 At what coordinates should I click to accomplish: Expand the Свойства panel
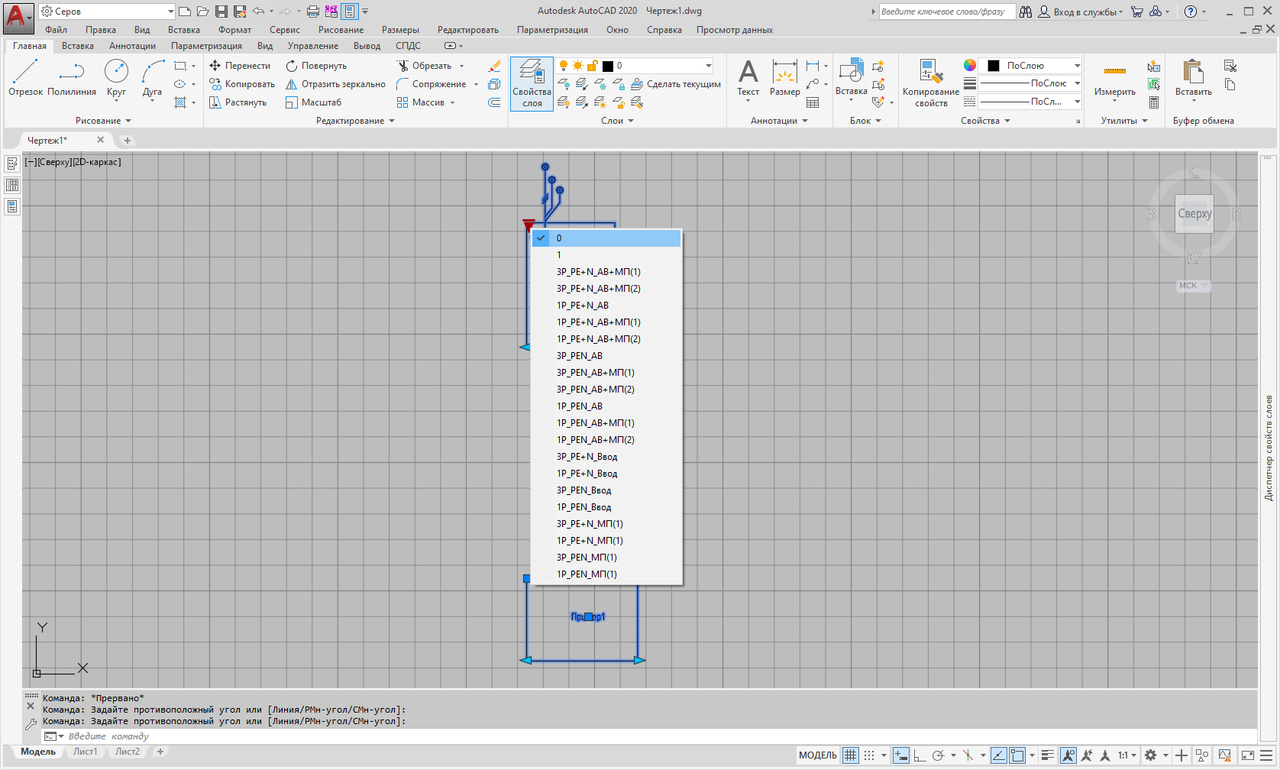(986, 121)
